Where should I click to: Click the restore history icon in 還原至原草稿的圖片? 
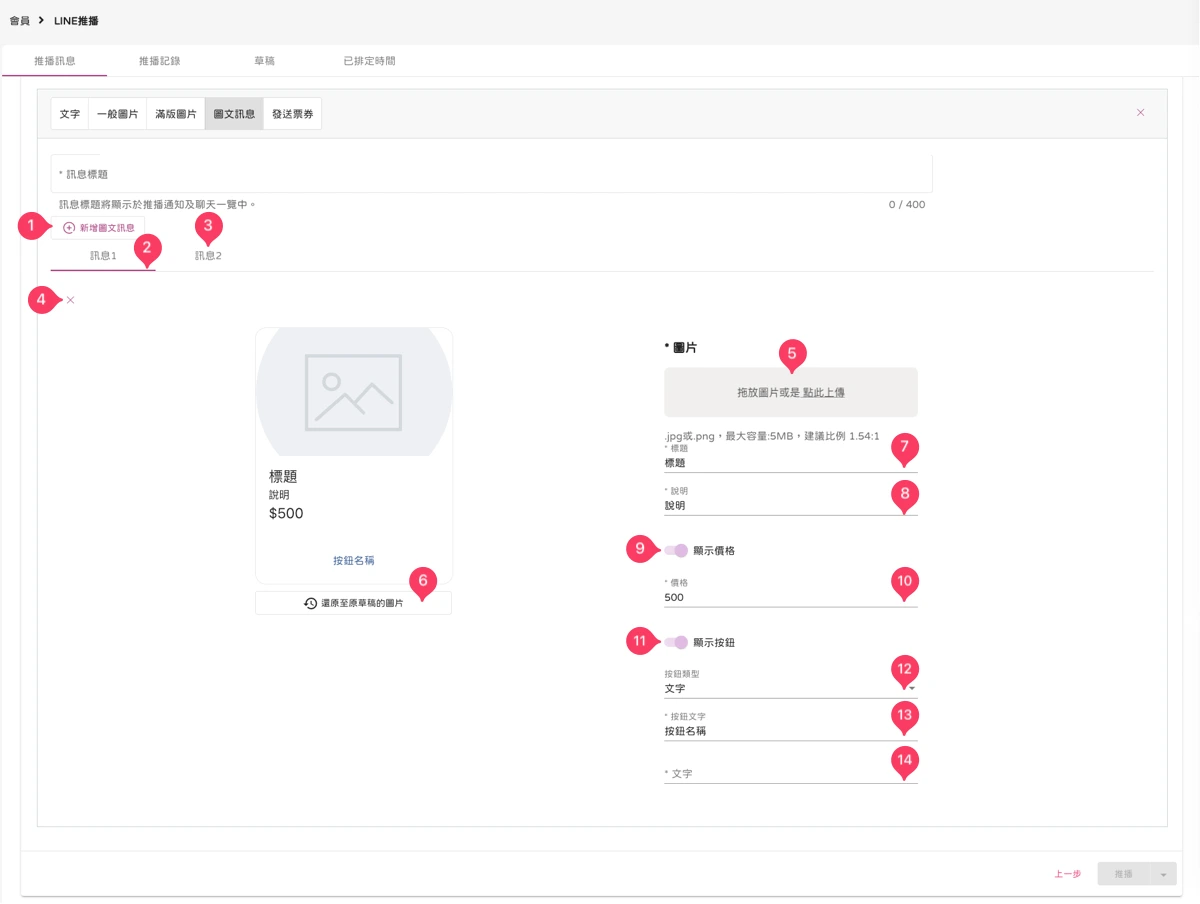[311, 604]
